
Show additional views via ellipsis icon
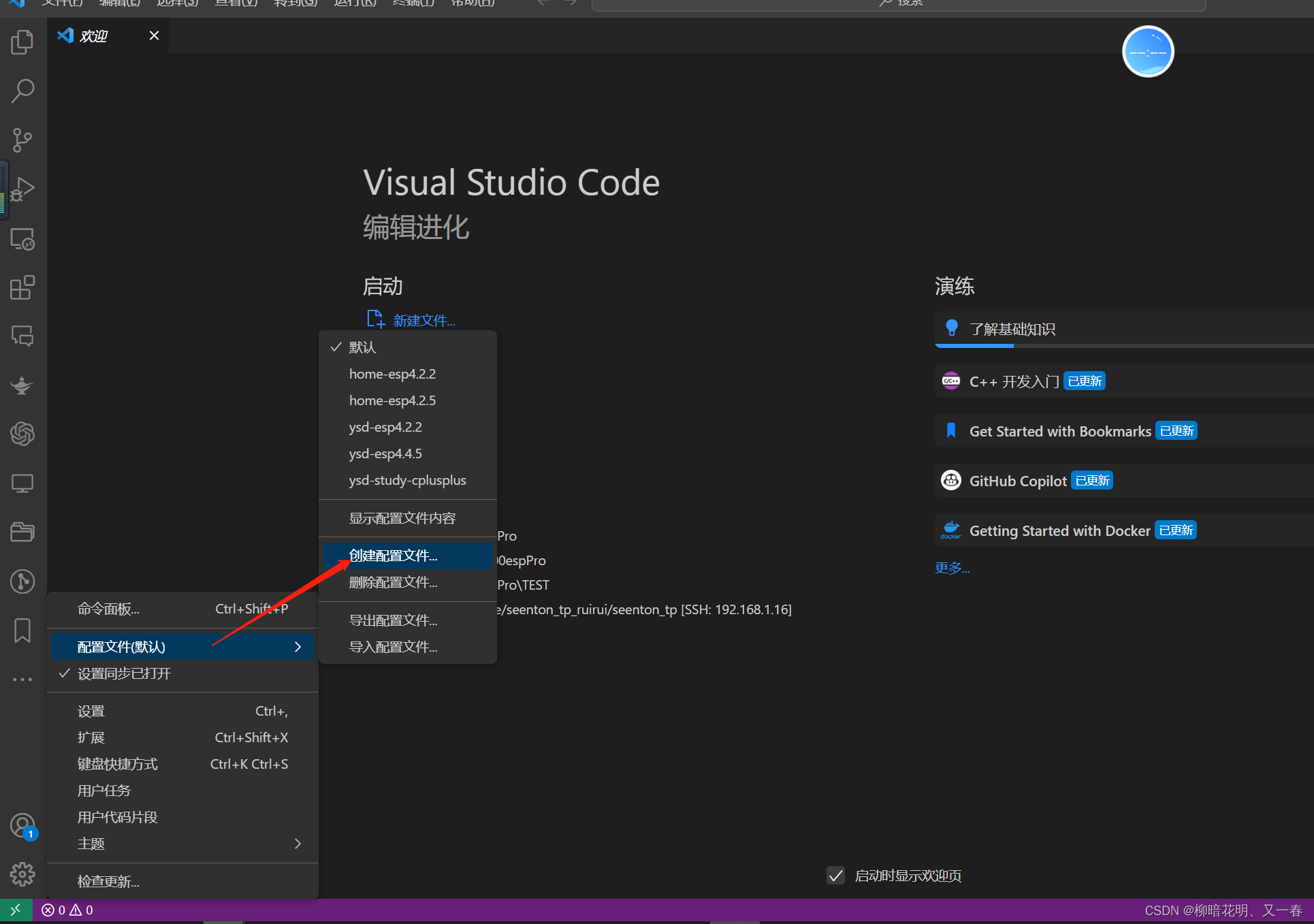click(22, 680)
